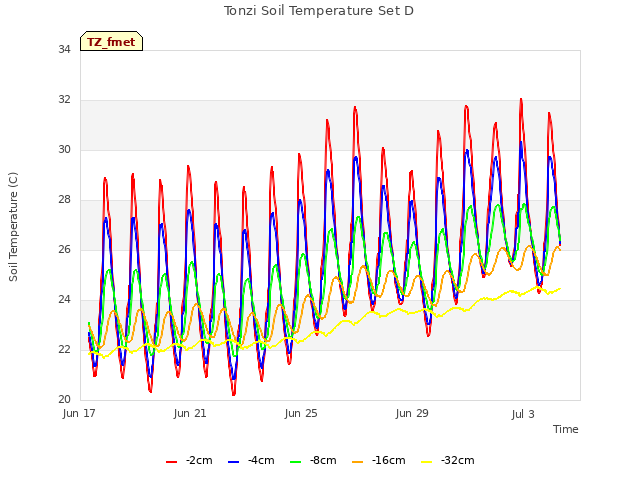Click the 22 y-axis tick label

pyautogui.click(x=64, y=349)
